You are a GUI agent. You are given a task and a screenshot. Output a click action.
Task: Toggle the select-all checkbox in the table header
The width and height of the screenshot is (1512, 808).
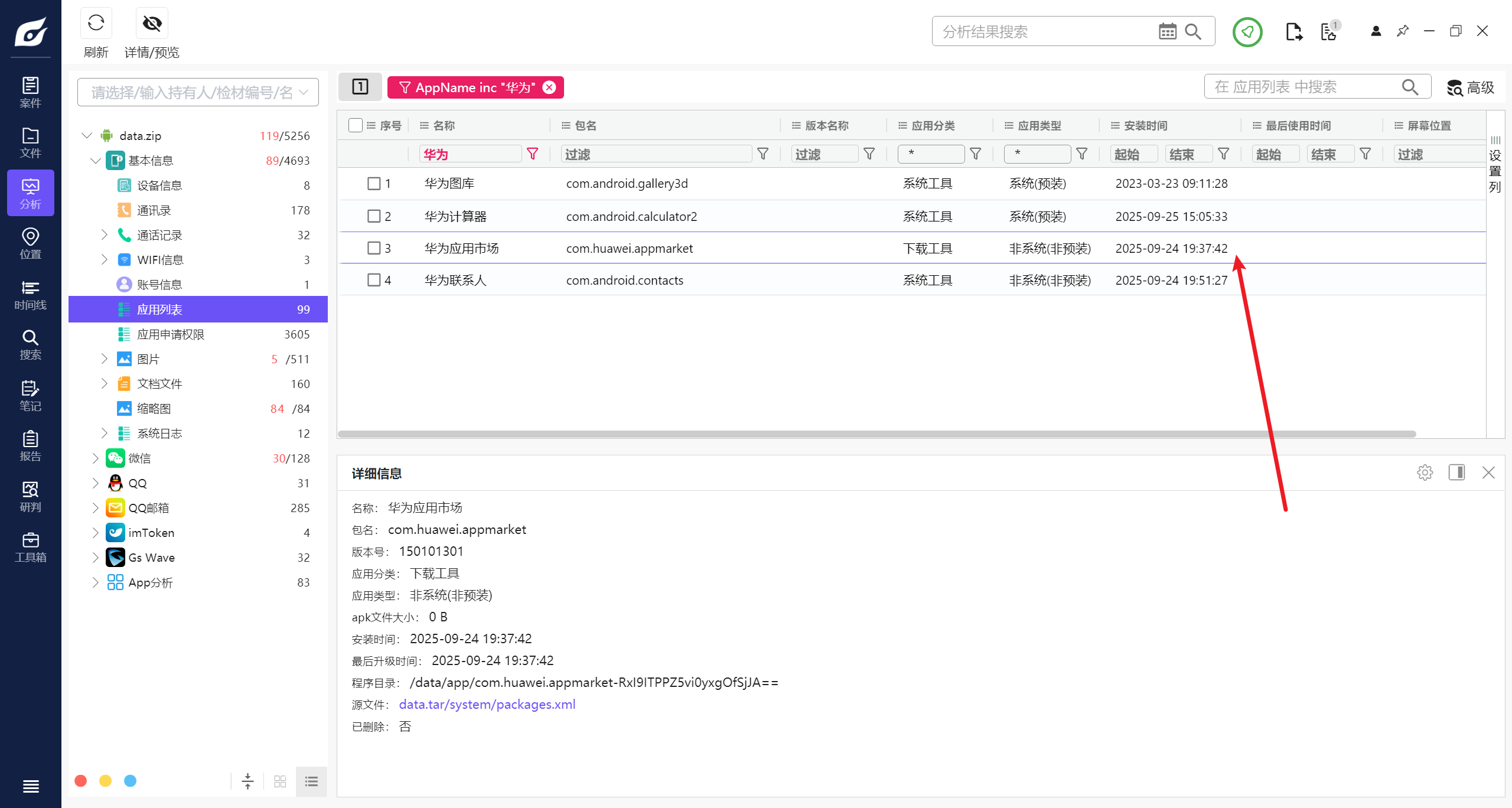tap(355, 125)
